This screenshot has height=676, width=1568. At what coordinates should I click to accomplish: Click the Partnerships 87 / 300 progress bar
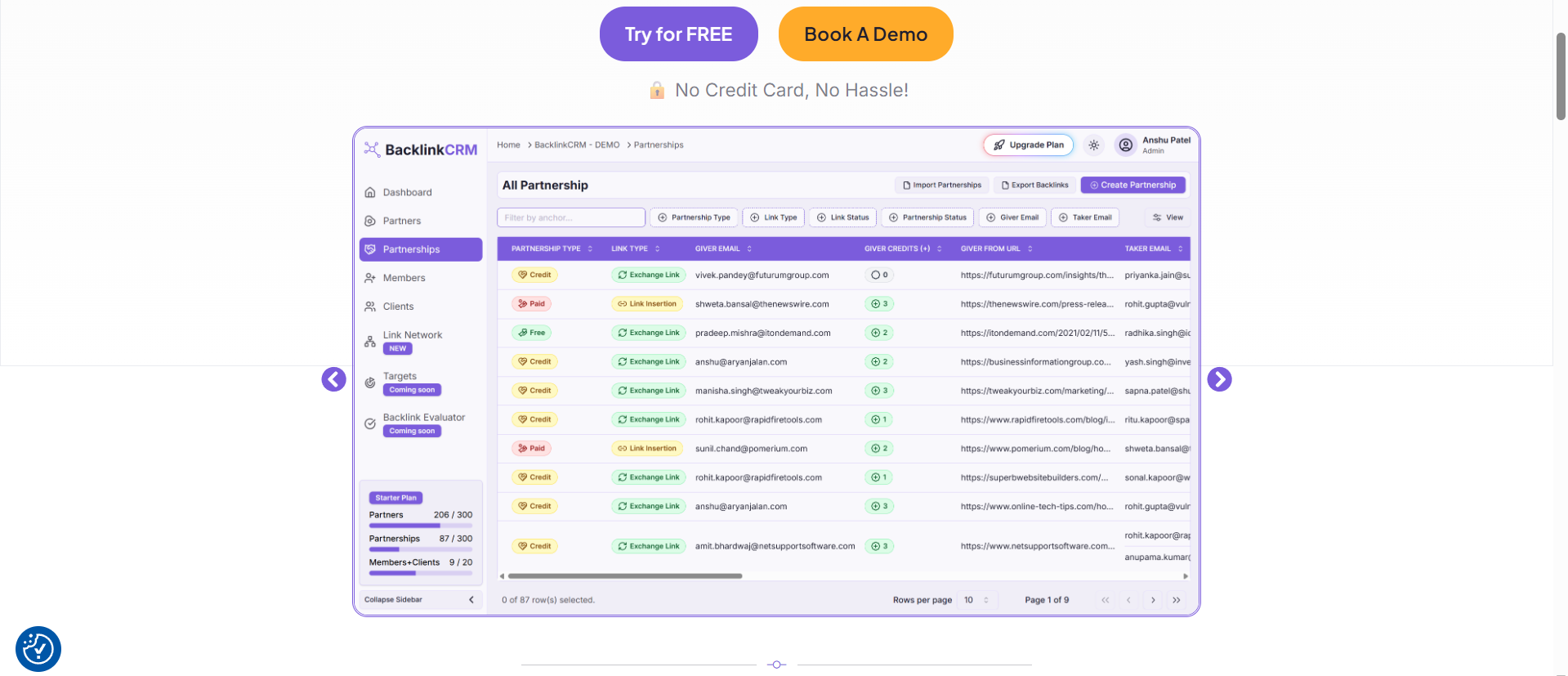pyautogui.click(x=421, y=549)
